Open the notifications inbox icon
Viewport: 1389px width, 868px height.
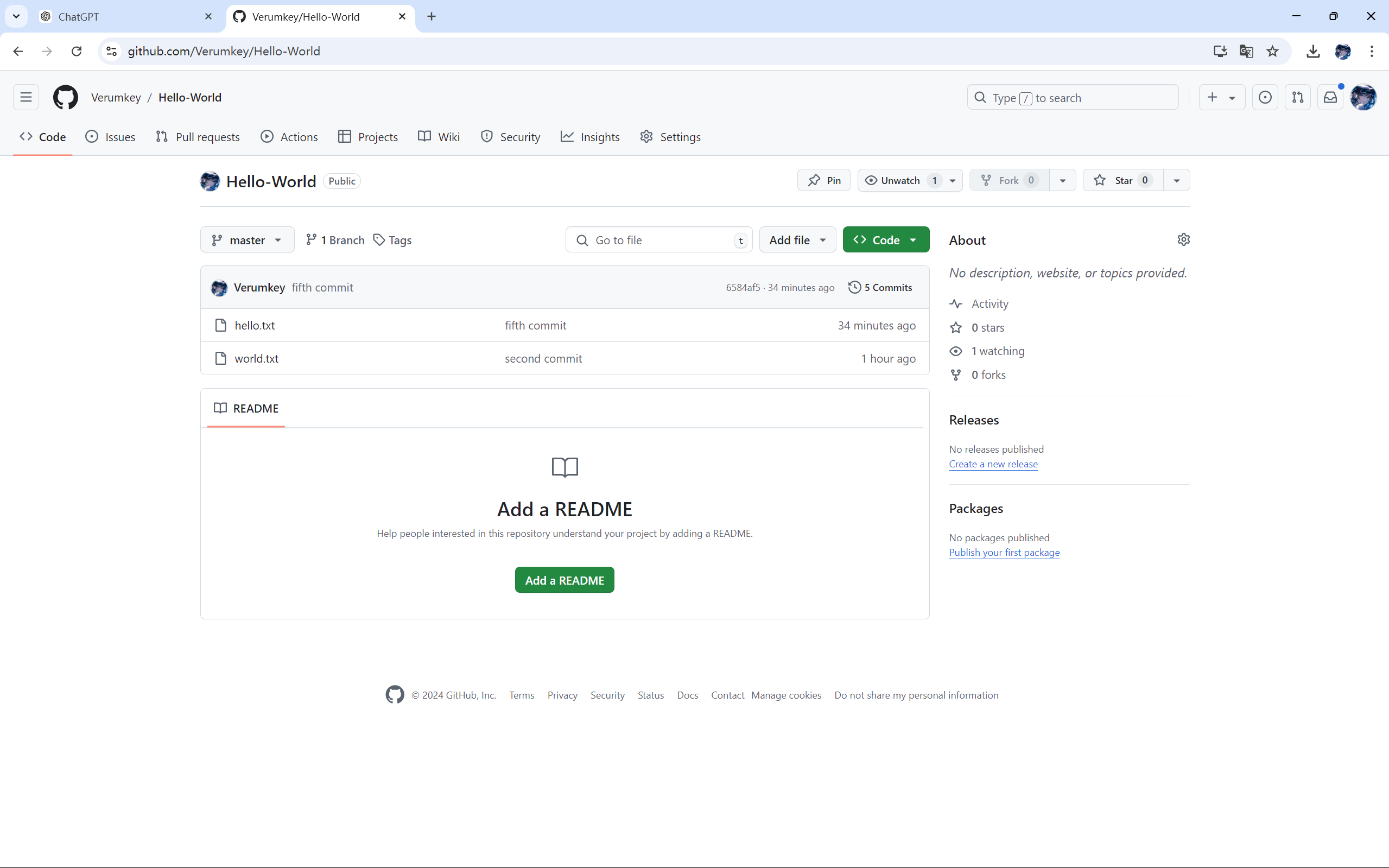click(1330, 98)
